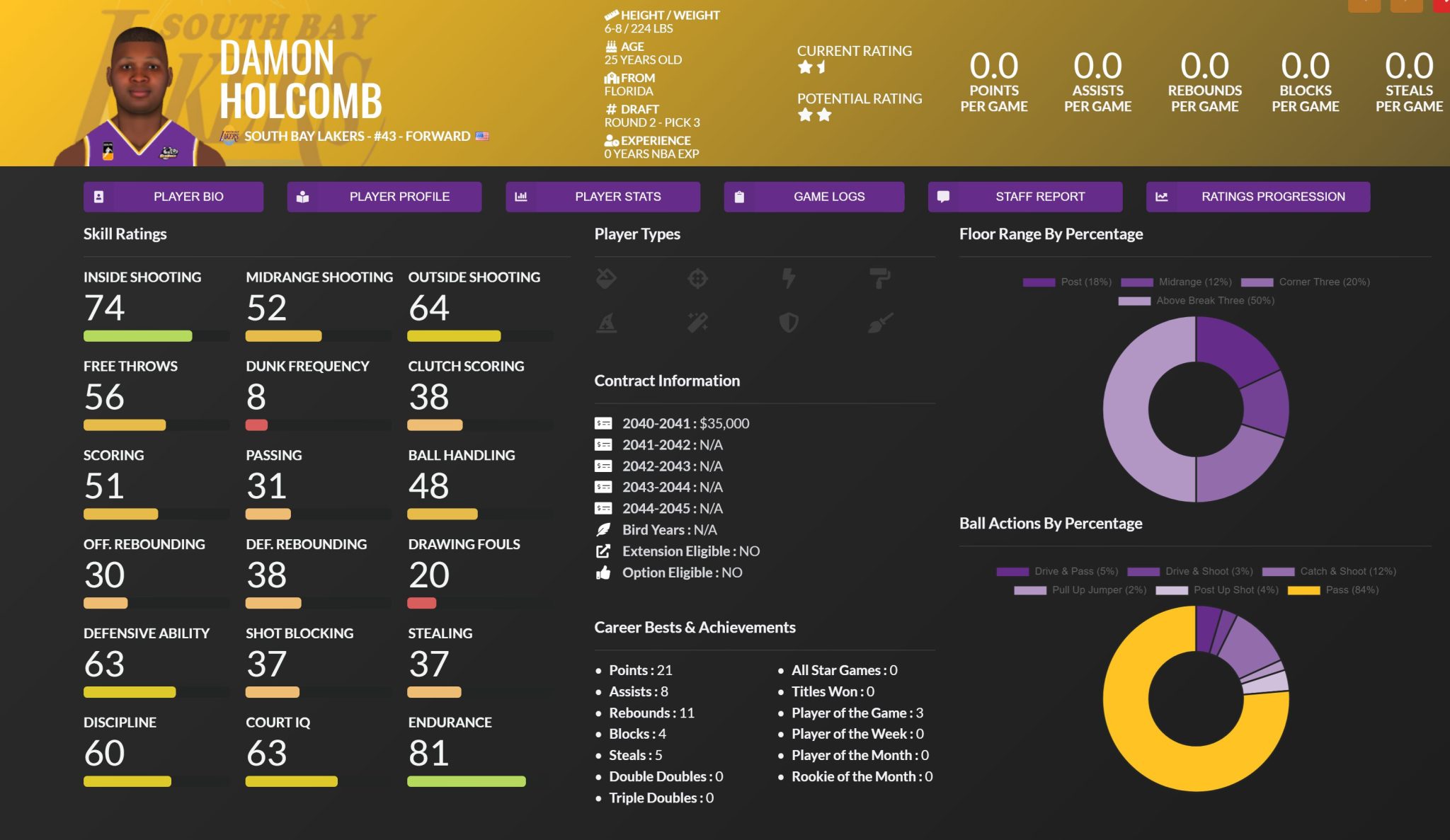Open the Player Stats tab
The width and height of the screenshot is (1450, 840).
603,197
